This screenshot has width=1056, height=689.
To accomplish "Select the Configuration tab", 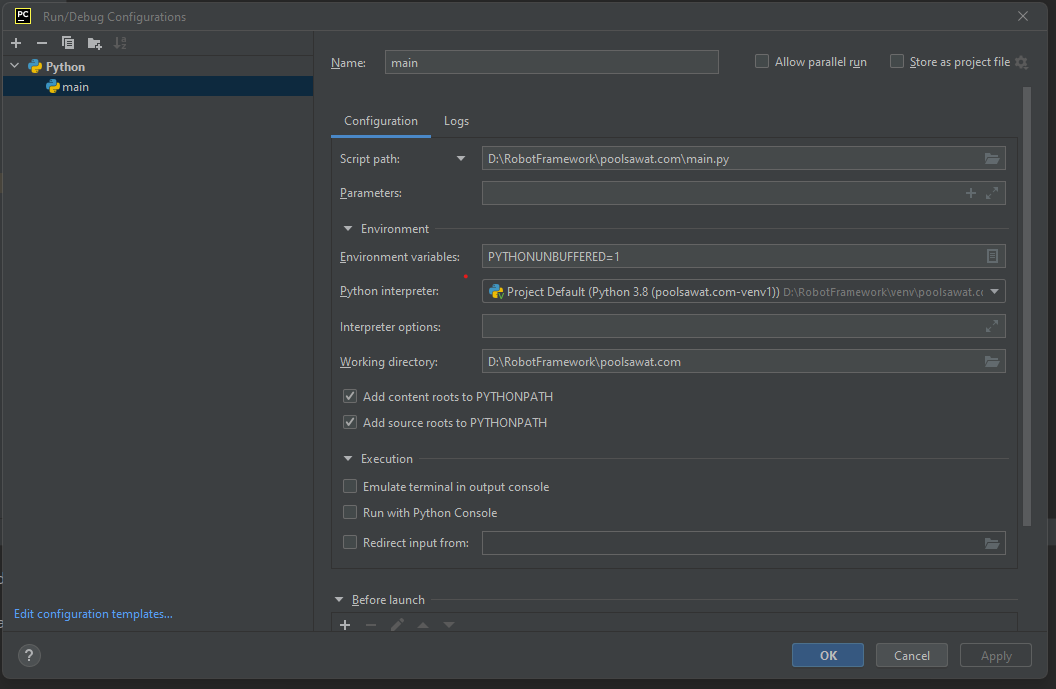I will tap(381, 121).
